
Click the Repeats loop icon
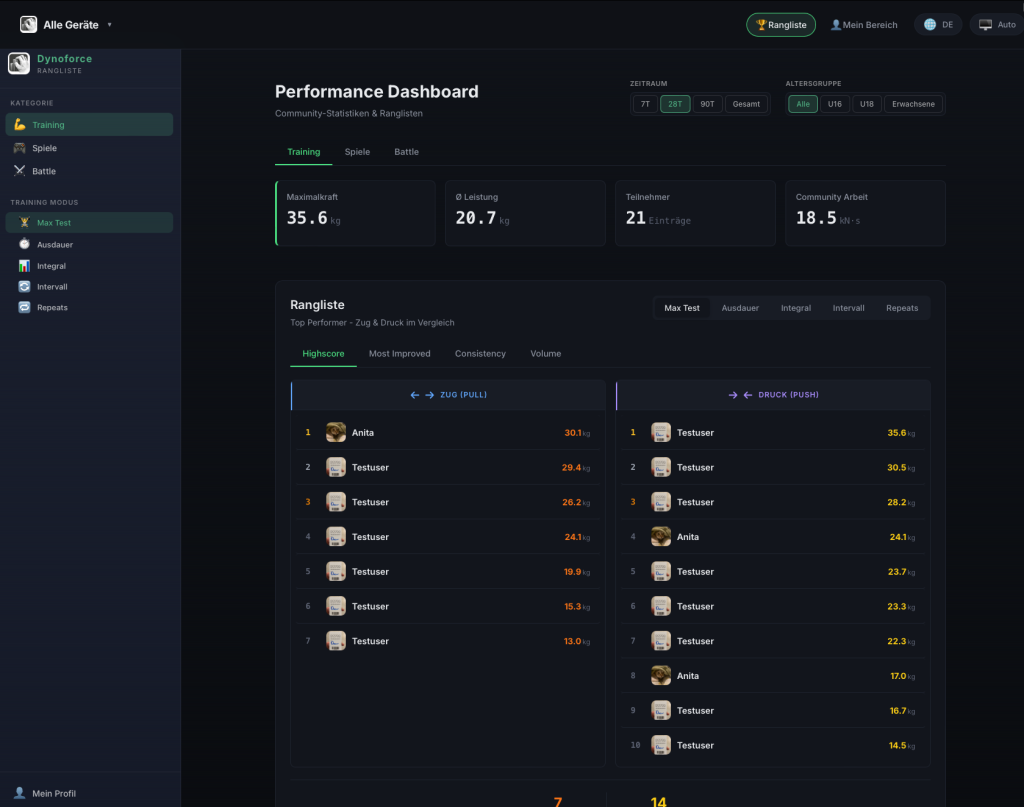coord(25,308)
